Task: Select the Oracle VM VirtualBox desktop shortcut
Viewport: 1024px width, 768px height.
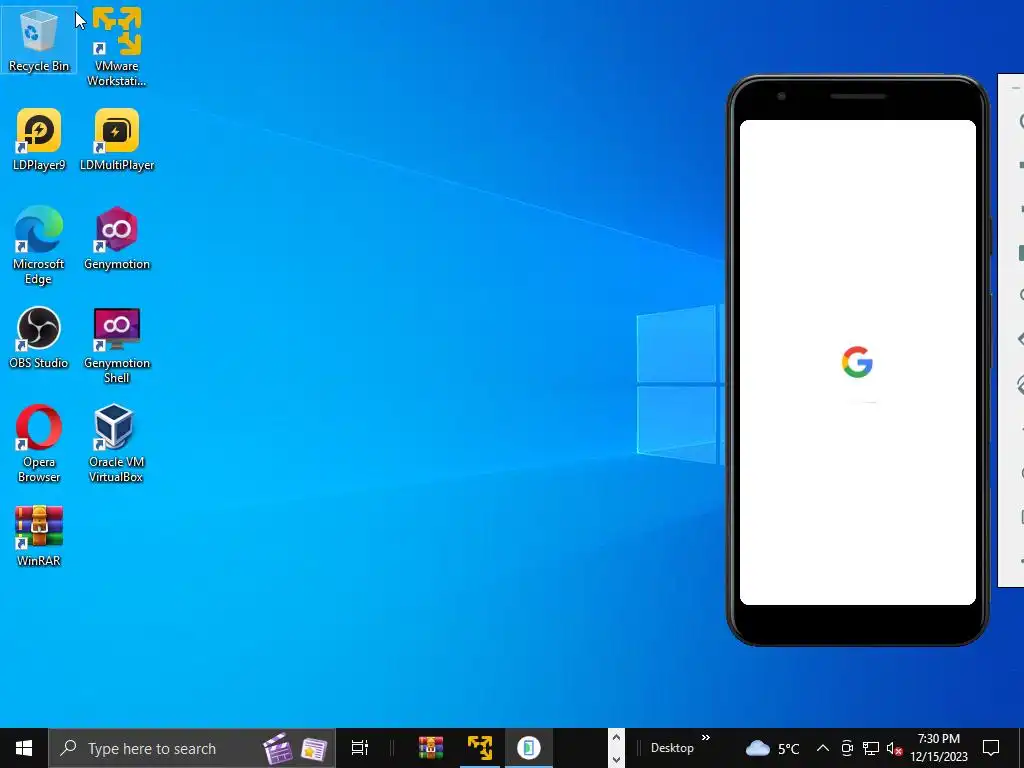Action: tap(116, 444)
